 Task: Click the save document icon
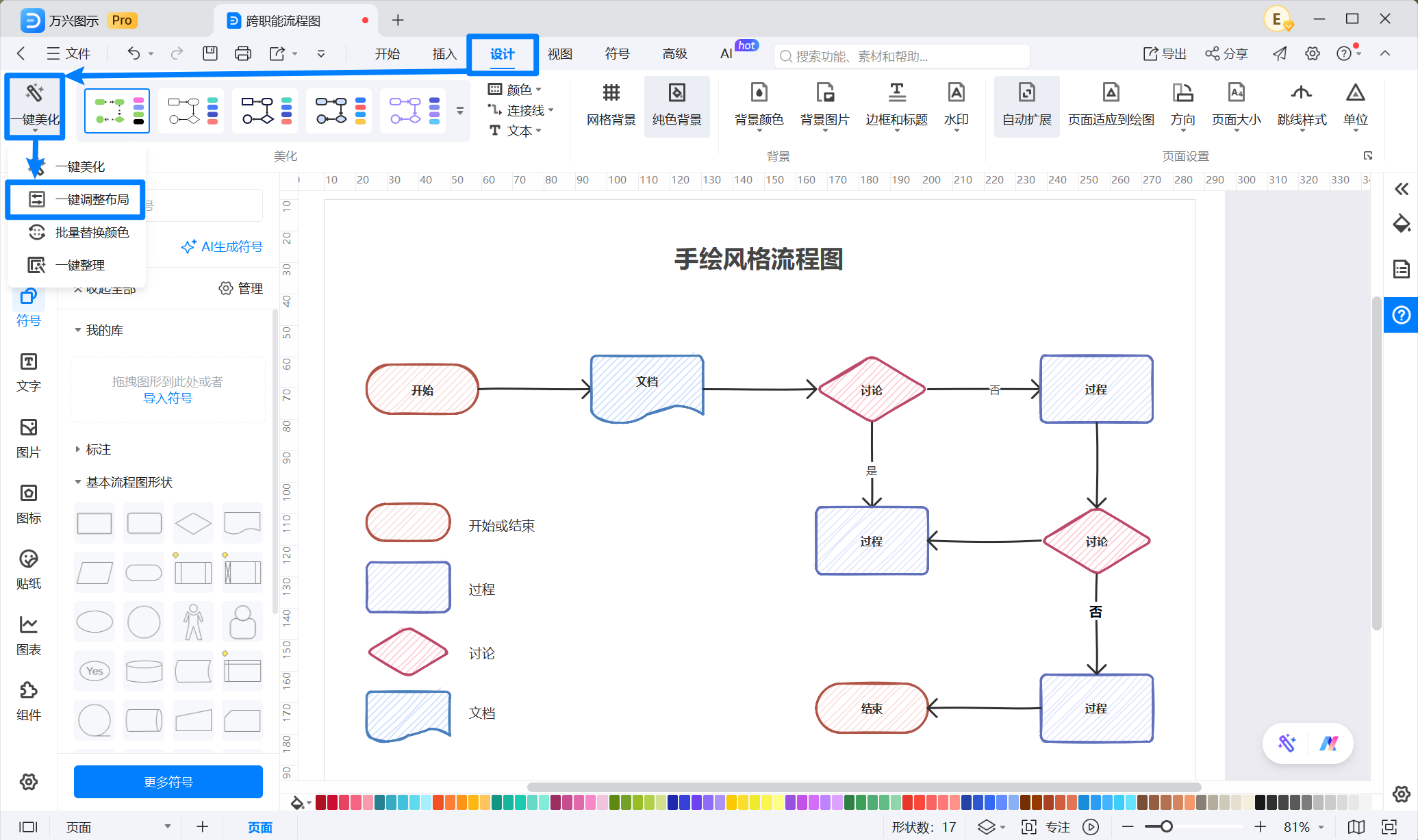(210, 53)
